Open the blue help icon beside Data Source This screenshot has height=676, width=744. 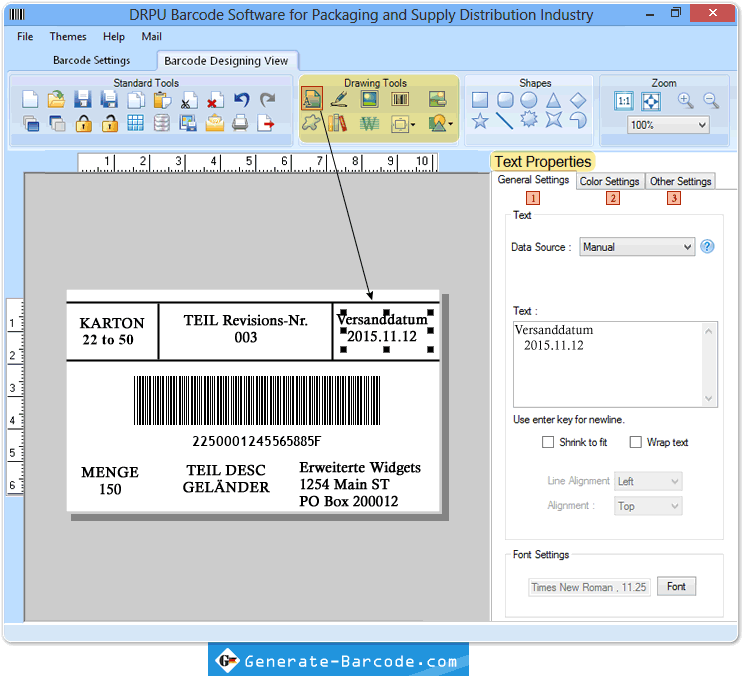(707, 247)
